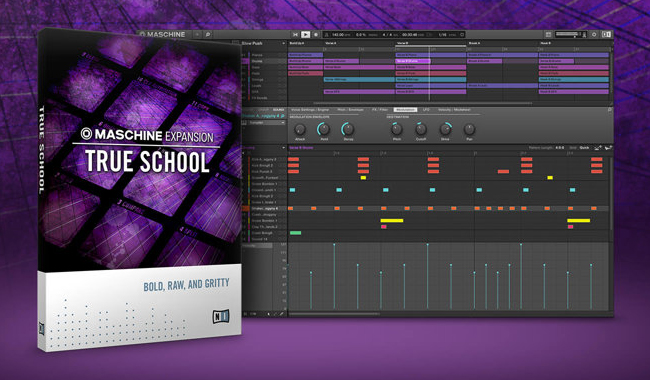Viewport: 650px width, 380px height.
Task: Click the first pattern drag icon at top right
Action: [598, 148]
